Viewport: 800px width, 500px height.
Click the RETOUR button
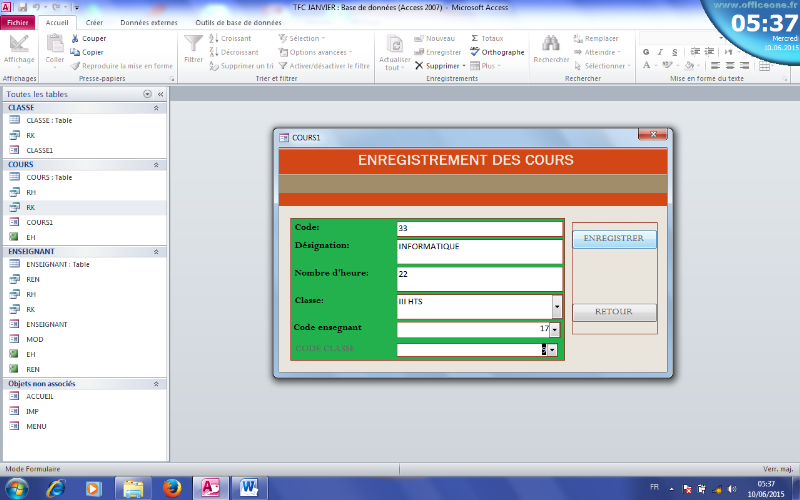tap(614, 312)
